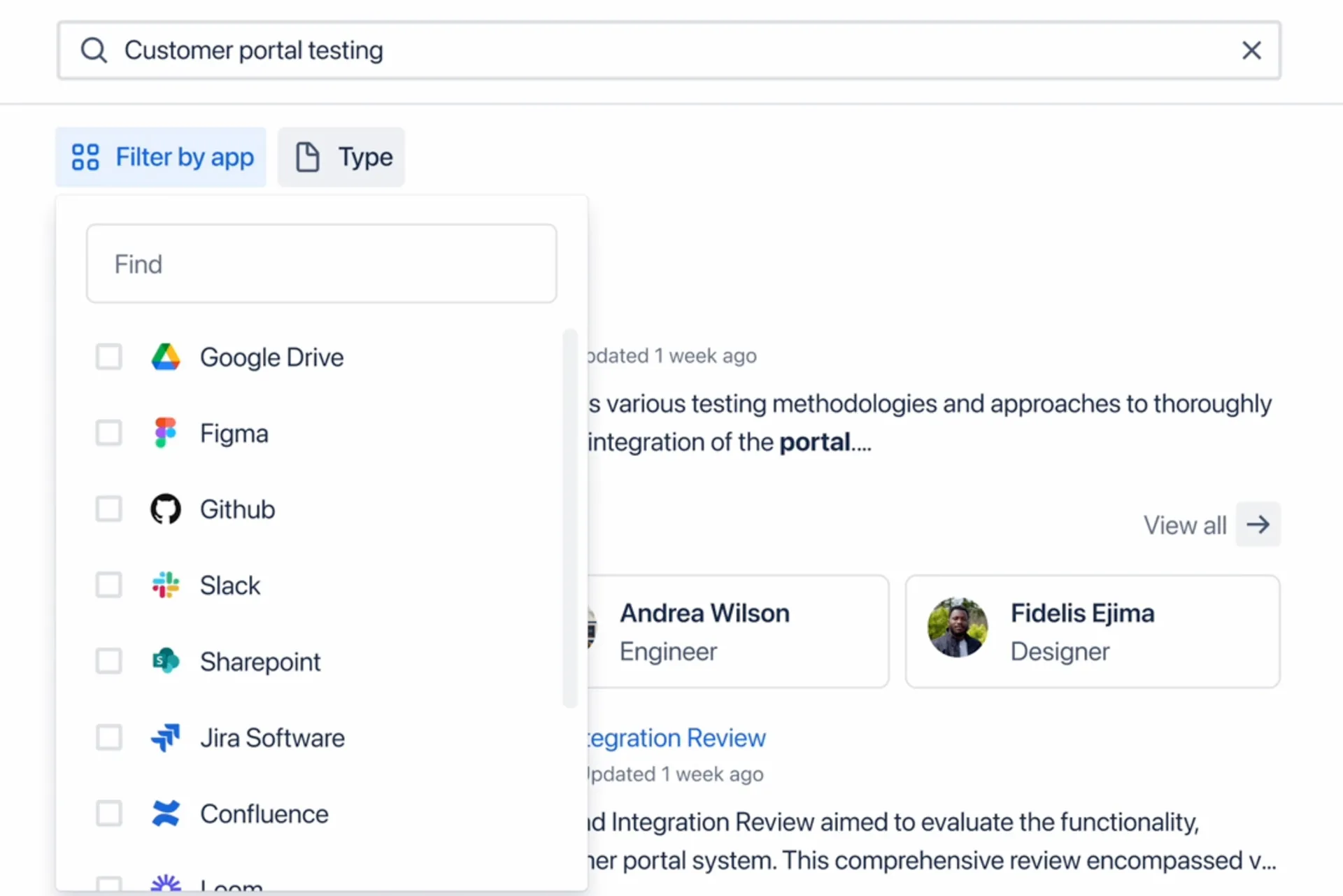Click the Slack logo icon
1343x896 pixels.
166,585
